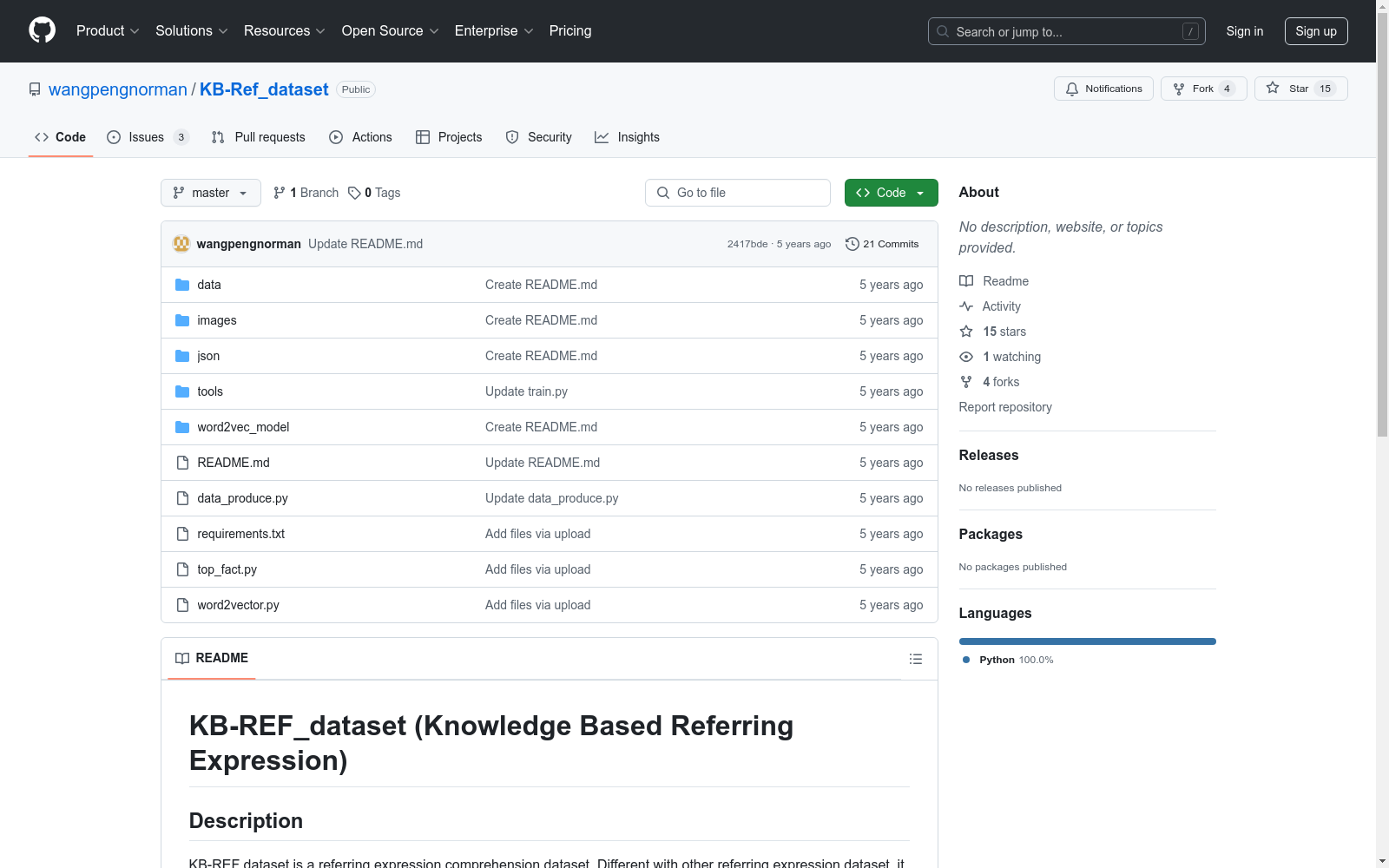Click the json folder icon
The width and height of the screenshot is (1389, 868).
point(182,356)
